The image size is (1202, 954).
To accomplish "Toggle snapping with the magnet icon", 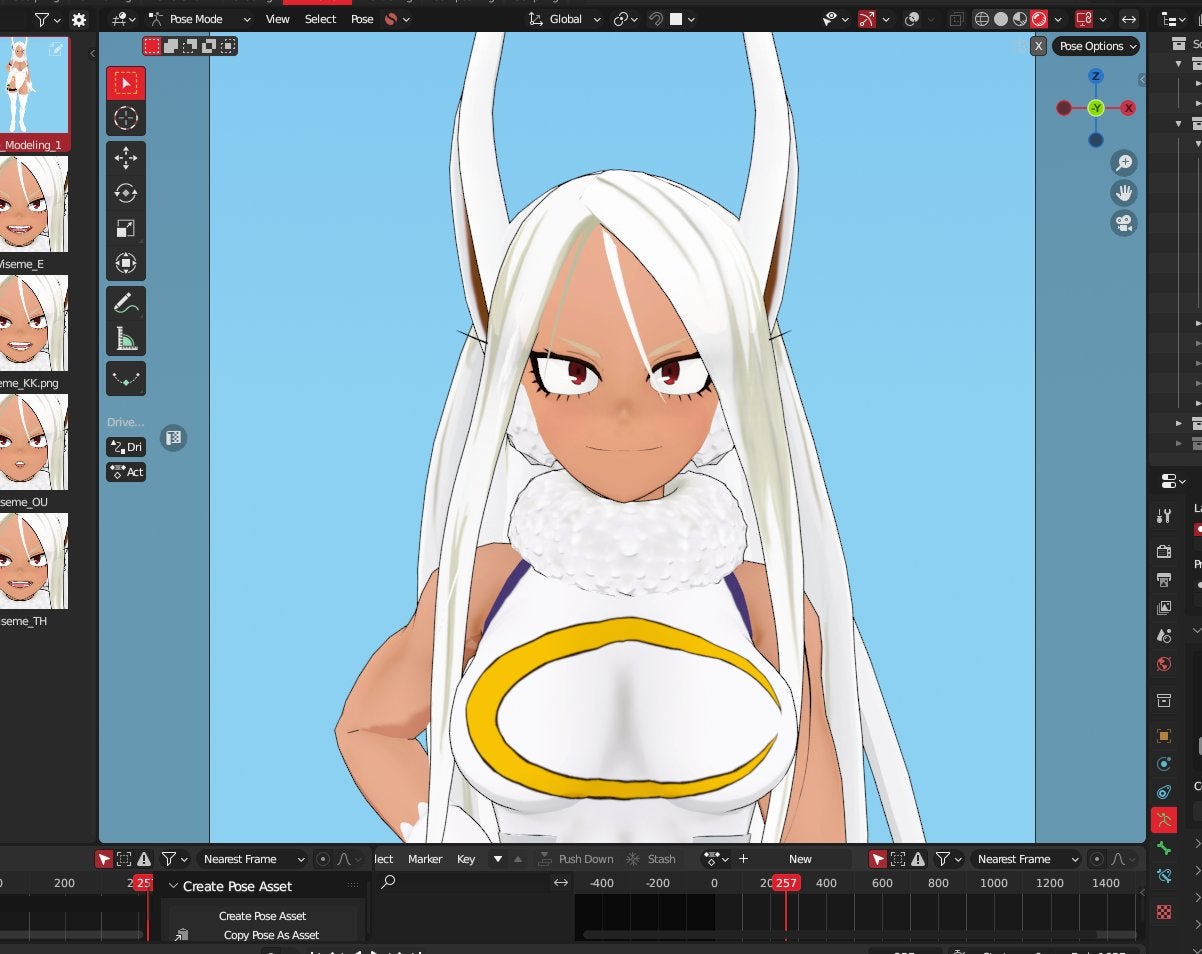I will (x=656, y=19).
